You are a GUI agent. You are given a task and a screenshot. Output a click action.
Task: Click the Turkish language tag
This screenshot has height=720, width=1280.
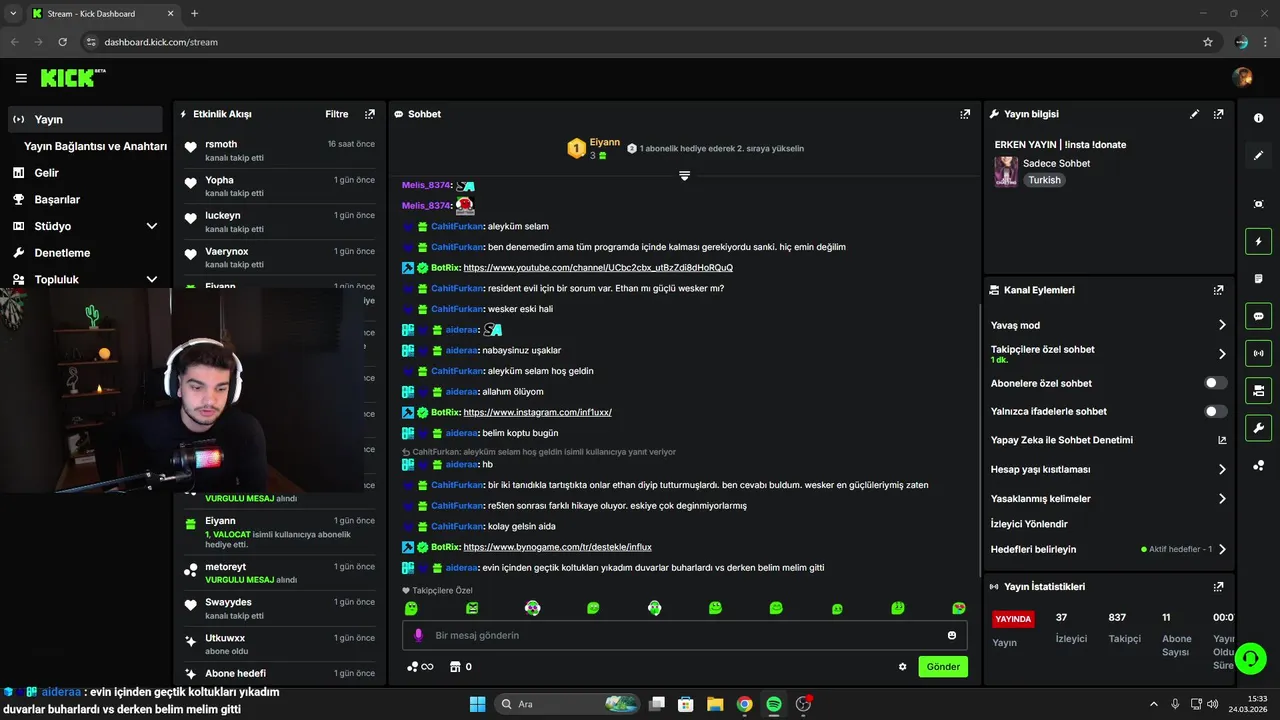coord(1044,180)
